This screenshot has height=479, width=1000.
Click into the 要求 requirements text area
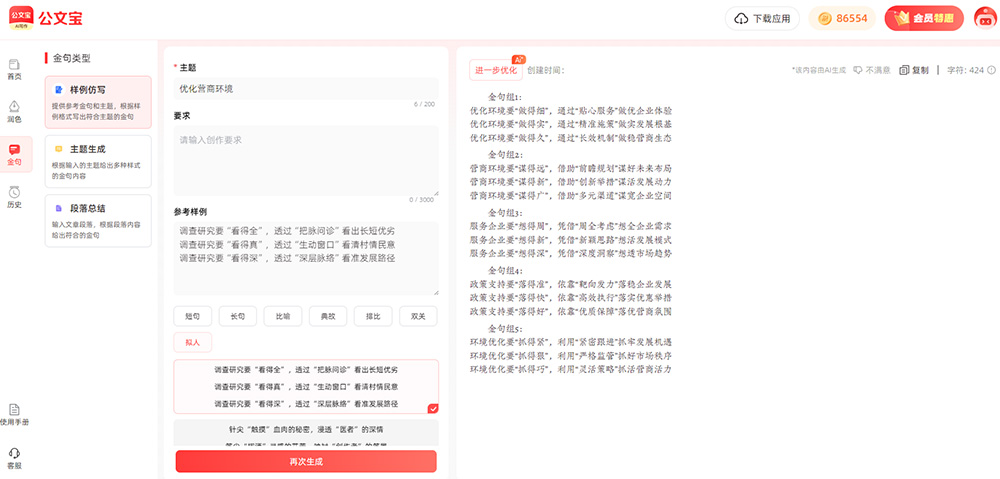306,160
